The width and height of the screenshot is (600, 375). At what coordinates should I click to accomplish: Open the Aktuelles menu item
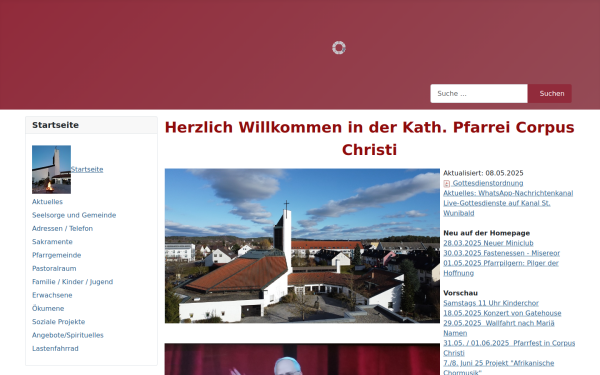click(47, 202)
